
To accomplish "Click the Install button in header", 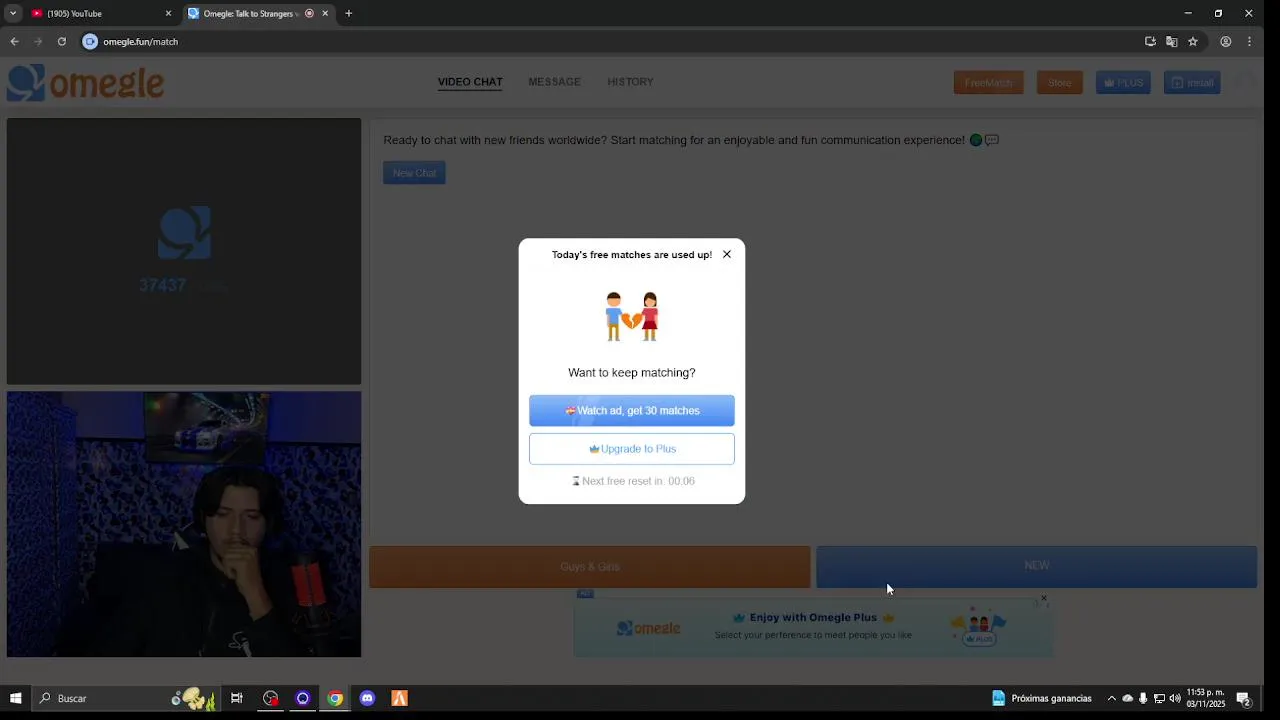I will click(x=1192, y=83).
